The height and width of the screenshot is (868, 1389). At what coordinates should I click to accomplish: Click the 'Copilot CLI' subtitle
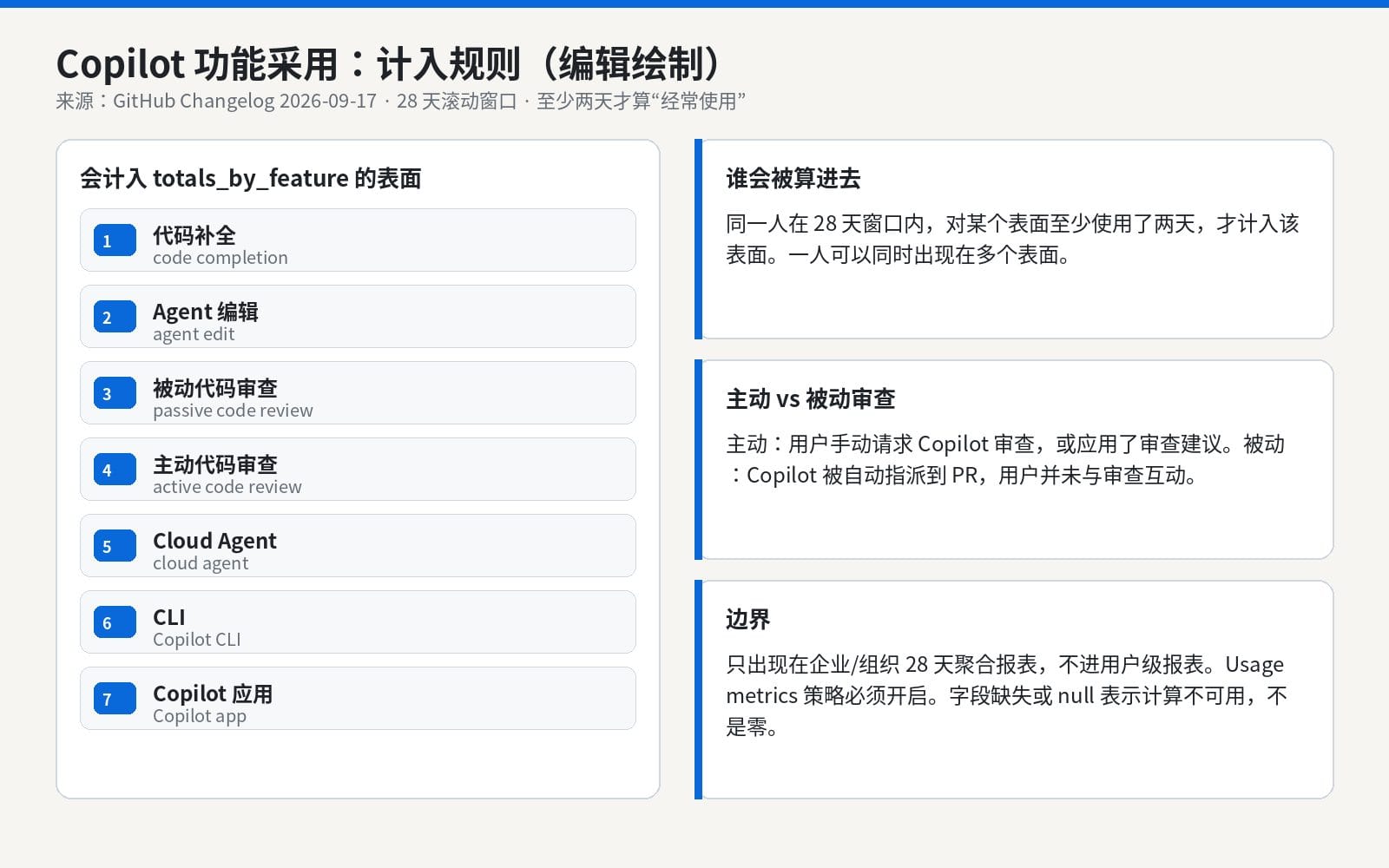tap(197, 640)
